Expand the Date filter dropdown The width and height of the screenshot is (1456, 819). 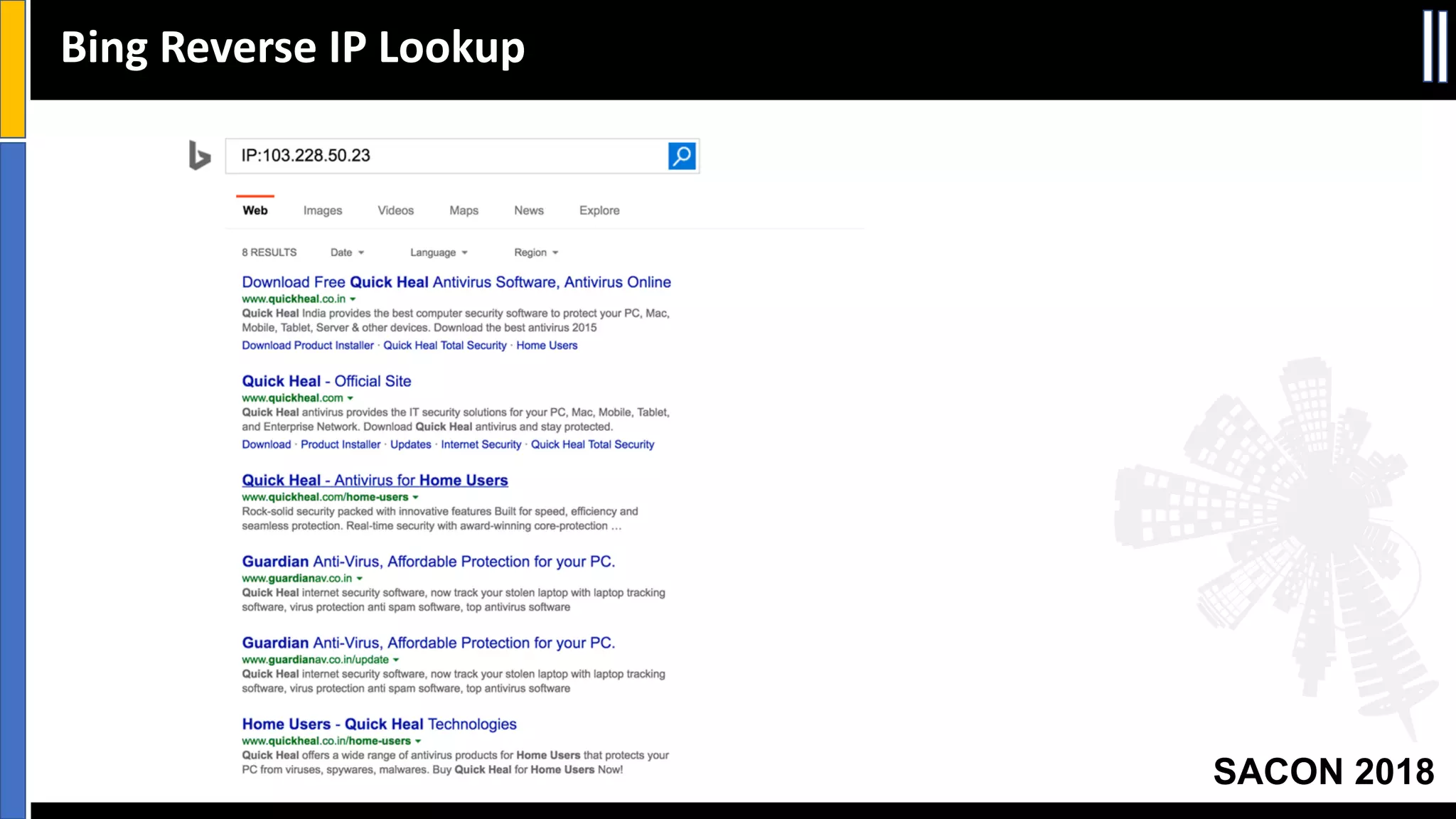[348, 252]
